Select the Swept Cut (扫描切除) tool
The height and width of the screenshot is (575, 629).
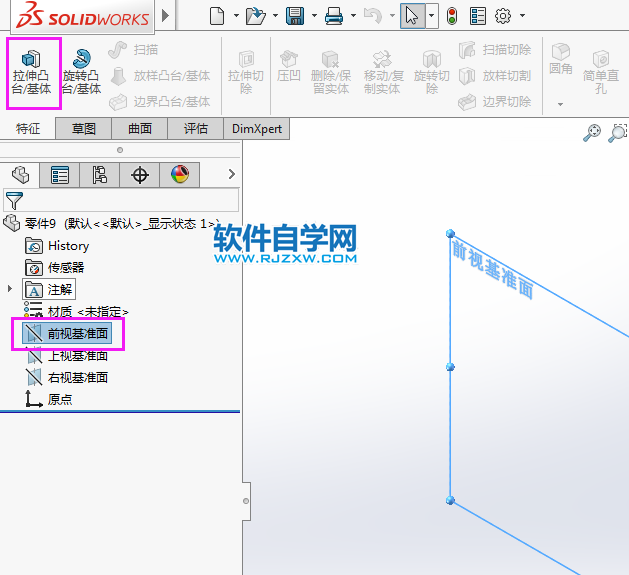point(495,50)
